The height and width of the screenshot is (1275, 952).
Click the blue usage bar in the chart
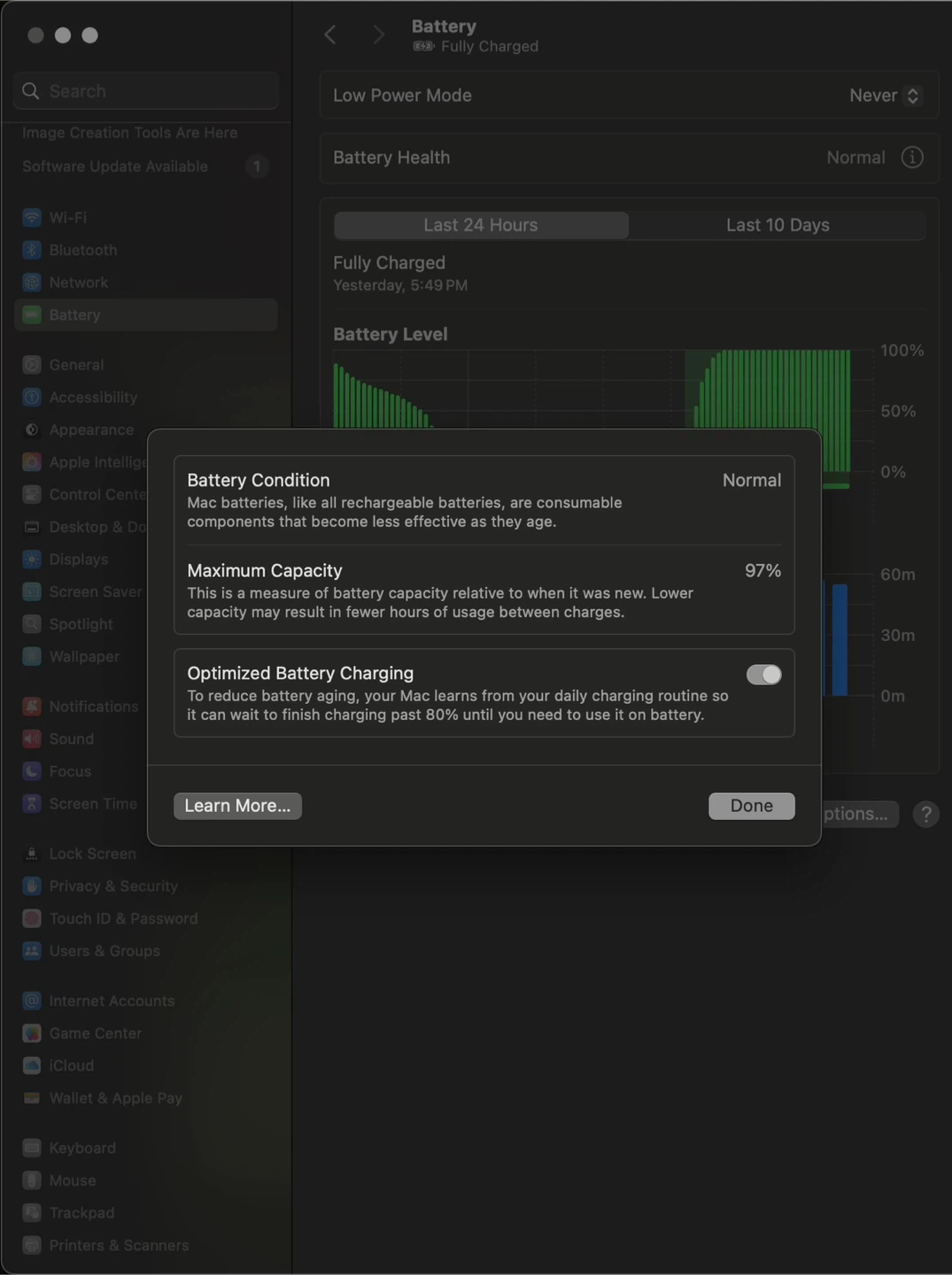click(x=839, y=639)
